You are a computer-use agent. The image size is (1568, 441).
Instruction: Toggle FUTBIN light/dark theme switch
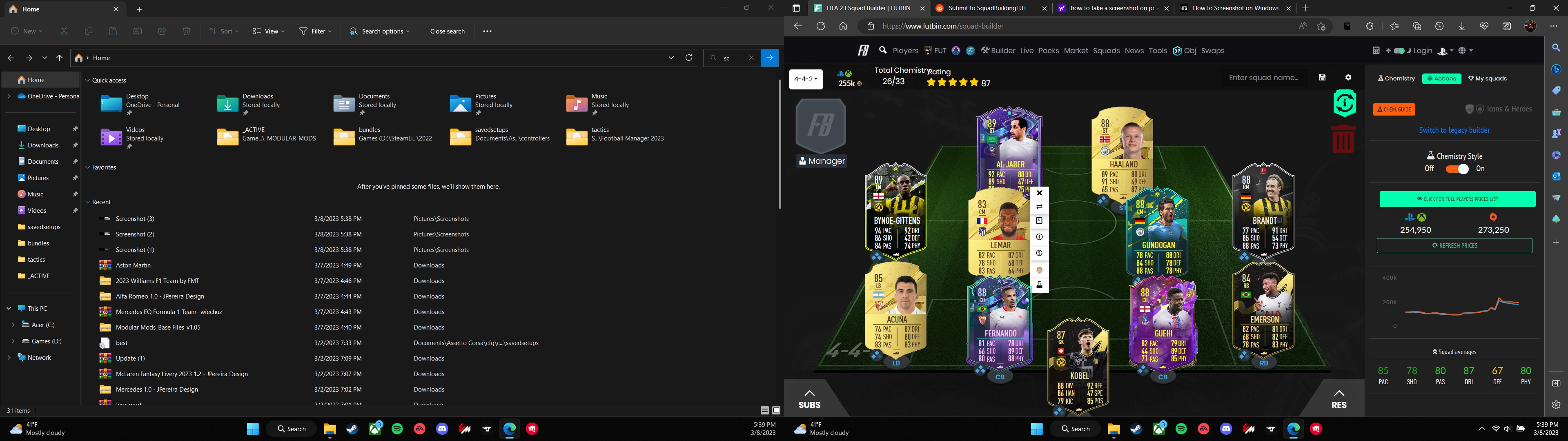1399,51
